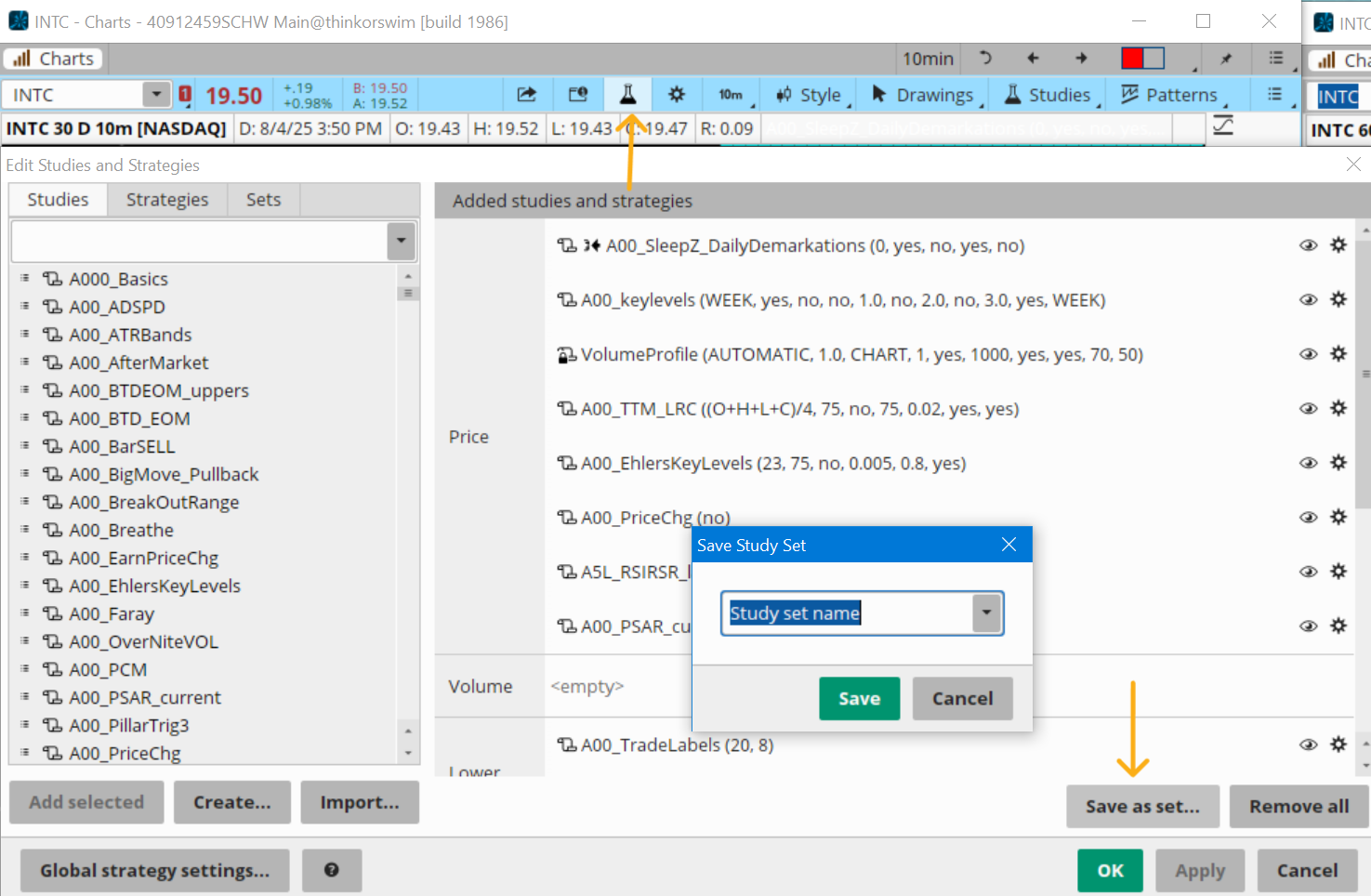Screen dimensions: 1371x896
Task: Click the Save as set... button
Action: (1142, 806)
